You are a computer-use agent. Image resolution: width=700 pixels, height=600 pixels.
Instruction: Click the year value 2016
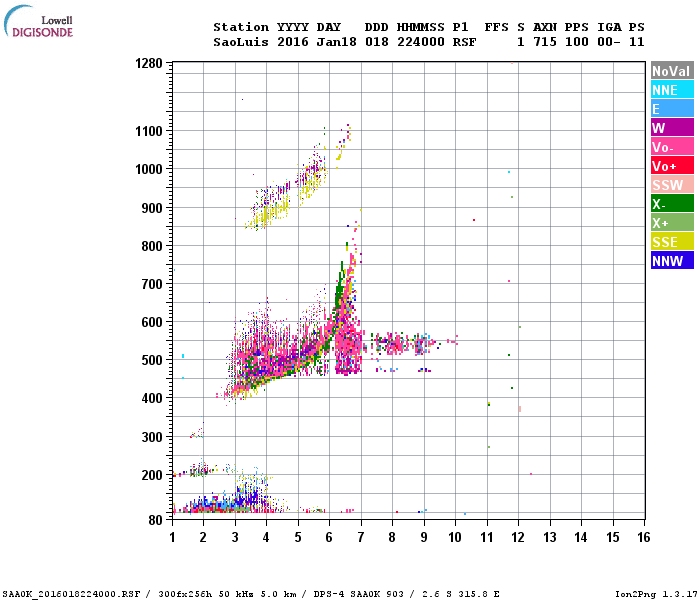pos(293,42)
